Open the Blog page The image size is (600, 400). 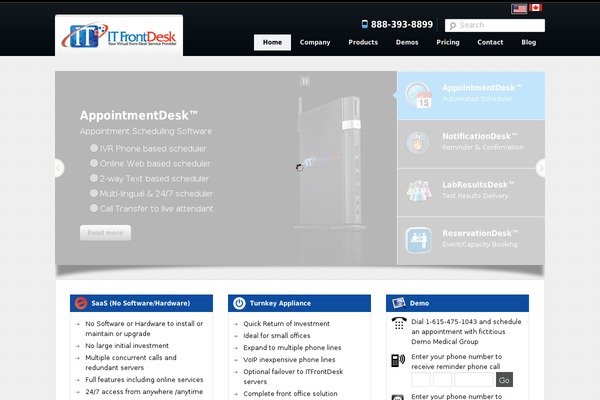(528, 42)
